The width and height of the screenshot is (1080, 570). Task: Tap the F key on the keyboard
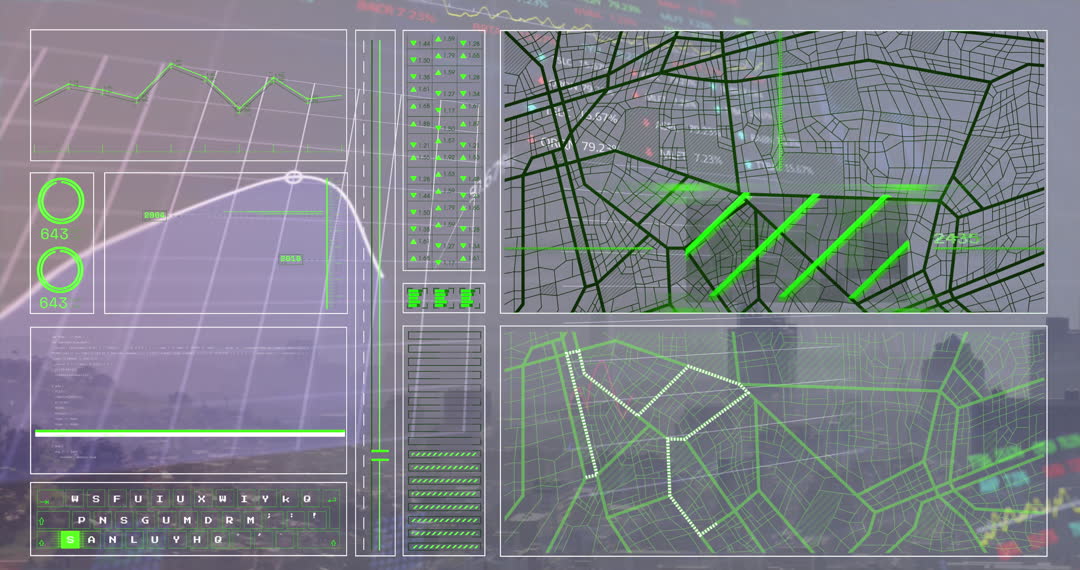click(117, 499)
